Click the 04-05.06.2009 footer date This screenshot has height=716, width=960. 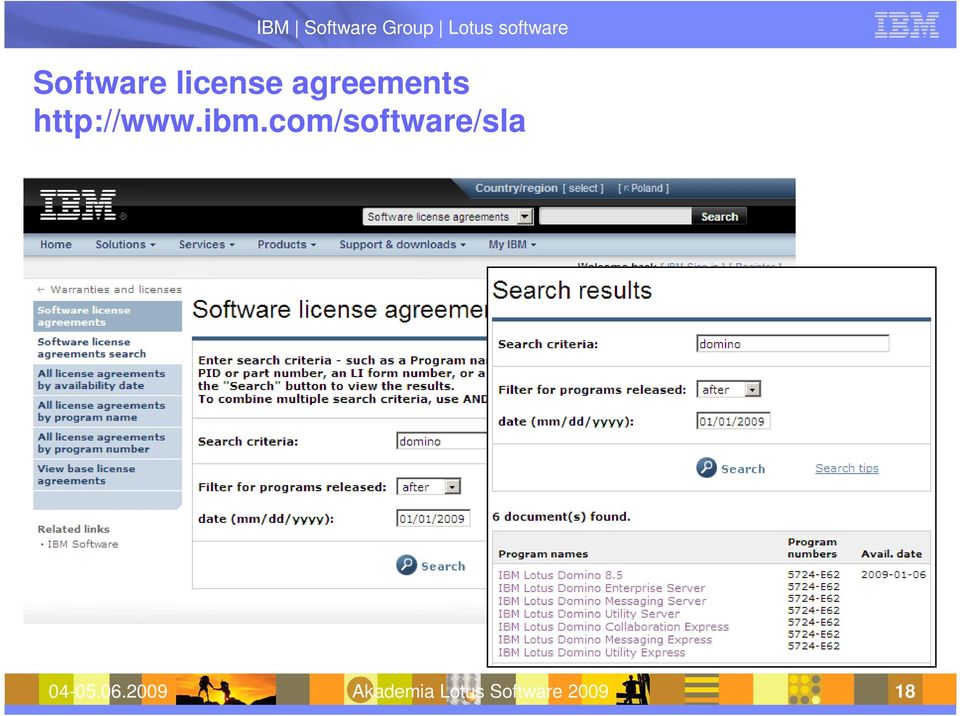pyautogui.click(x=108, y=692)
